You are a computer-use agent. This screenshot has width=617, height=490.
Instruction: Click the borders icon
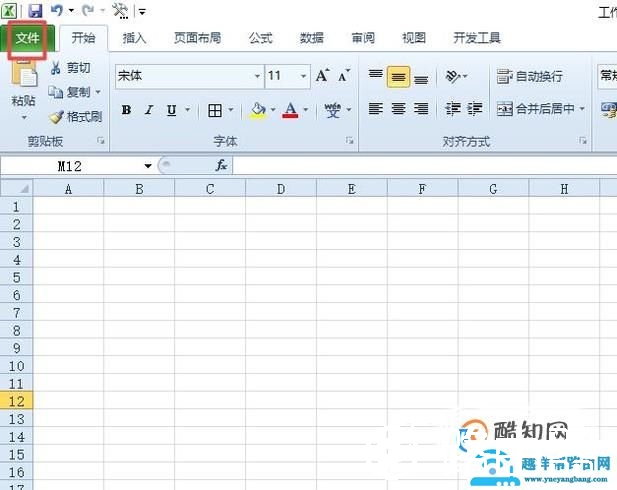[x=215, y=111]
